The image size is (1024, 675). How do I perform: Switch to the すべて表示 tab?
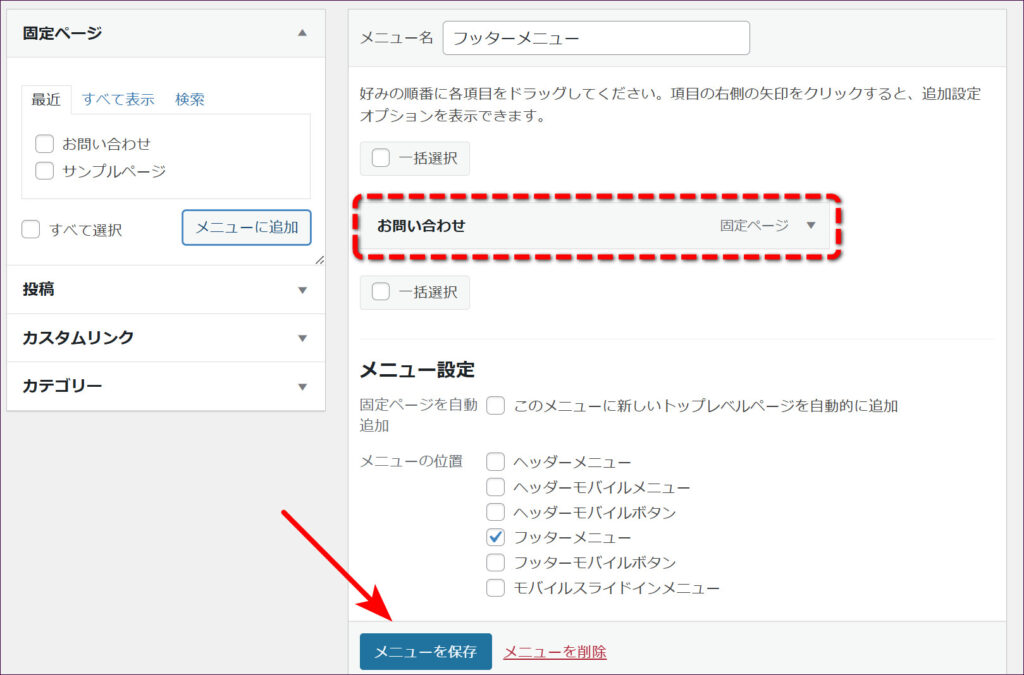tap(118, 99)
